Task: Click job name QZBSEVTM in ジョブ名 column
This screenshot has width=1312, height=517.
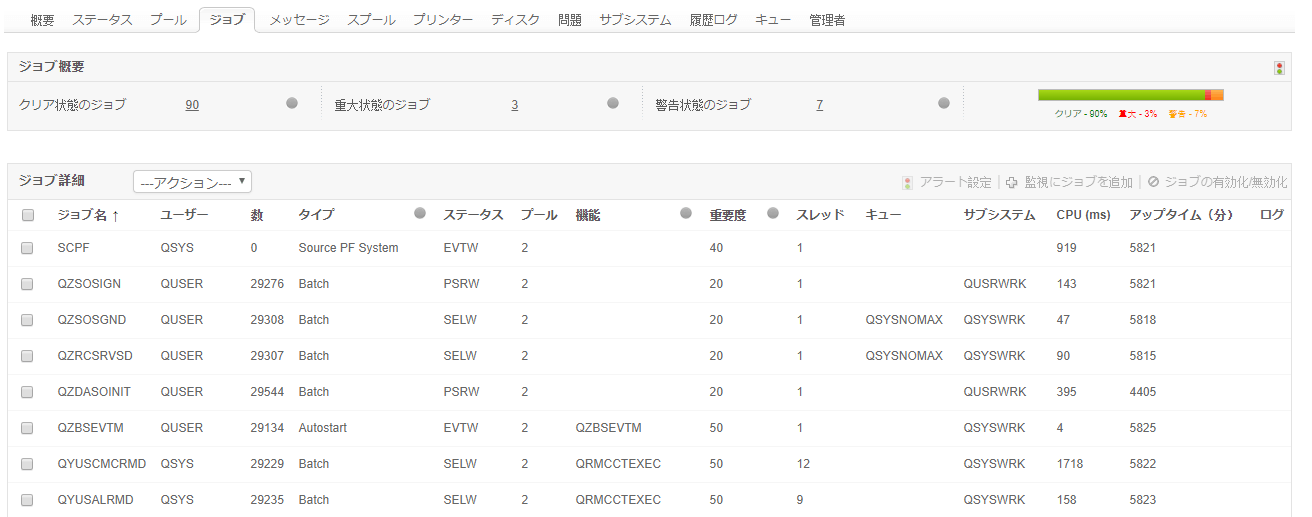Action: coord(91,428)
